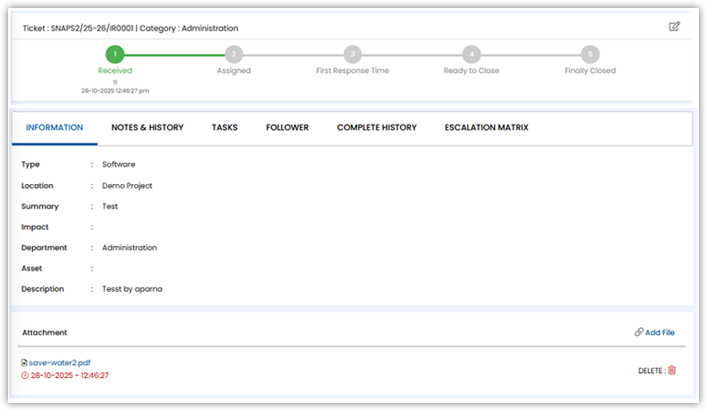707x411 pixels.
Task: Switch to the Follower tab
Action: [287, 128]
